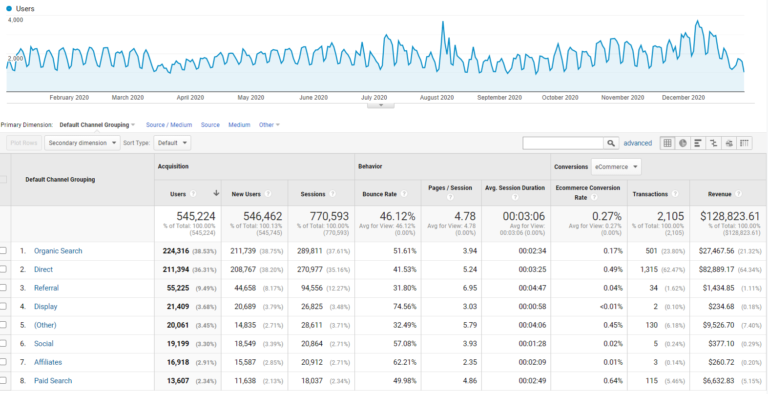Sort table by Revenue column header

click(x=720, y=194)
